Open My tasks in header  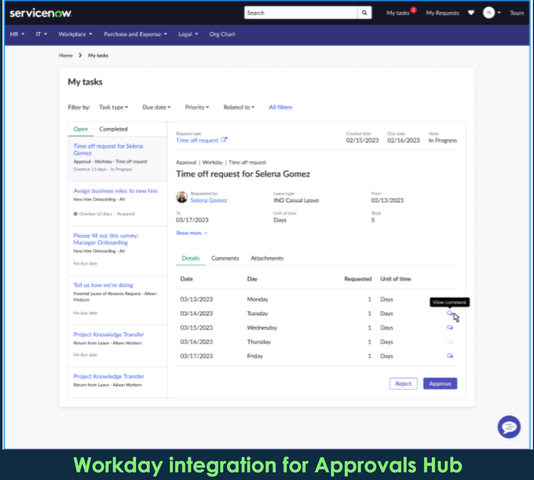tap(398, 13)
